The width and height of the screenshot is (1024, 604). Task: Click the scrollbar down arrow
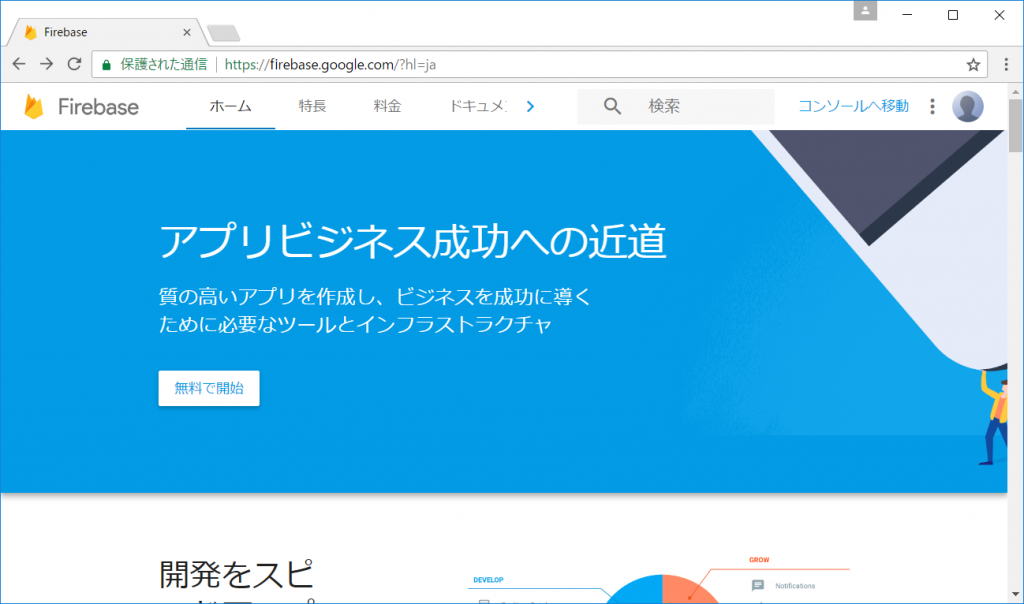click(x=1015, y=595)
